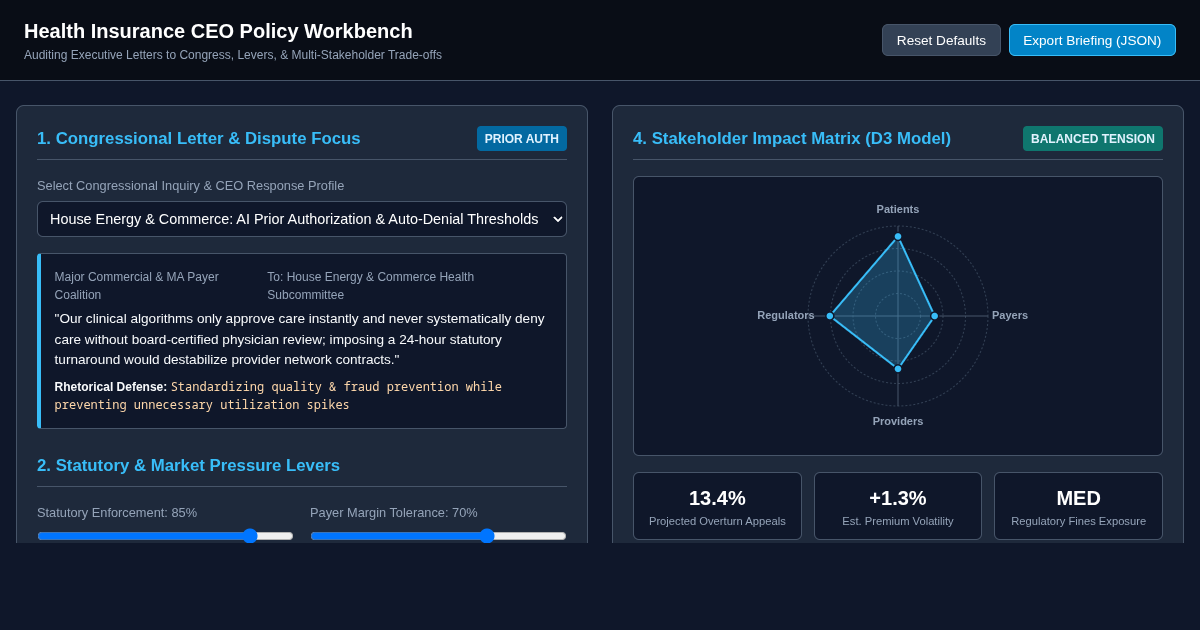Click '4. Stakeholder Impact Matrix (D3 Model)' heading

pyautogui.click(x=792, y=139)
